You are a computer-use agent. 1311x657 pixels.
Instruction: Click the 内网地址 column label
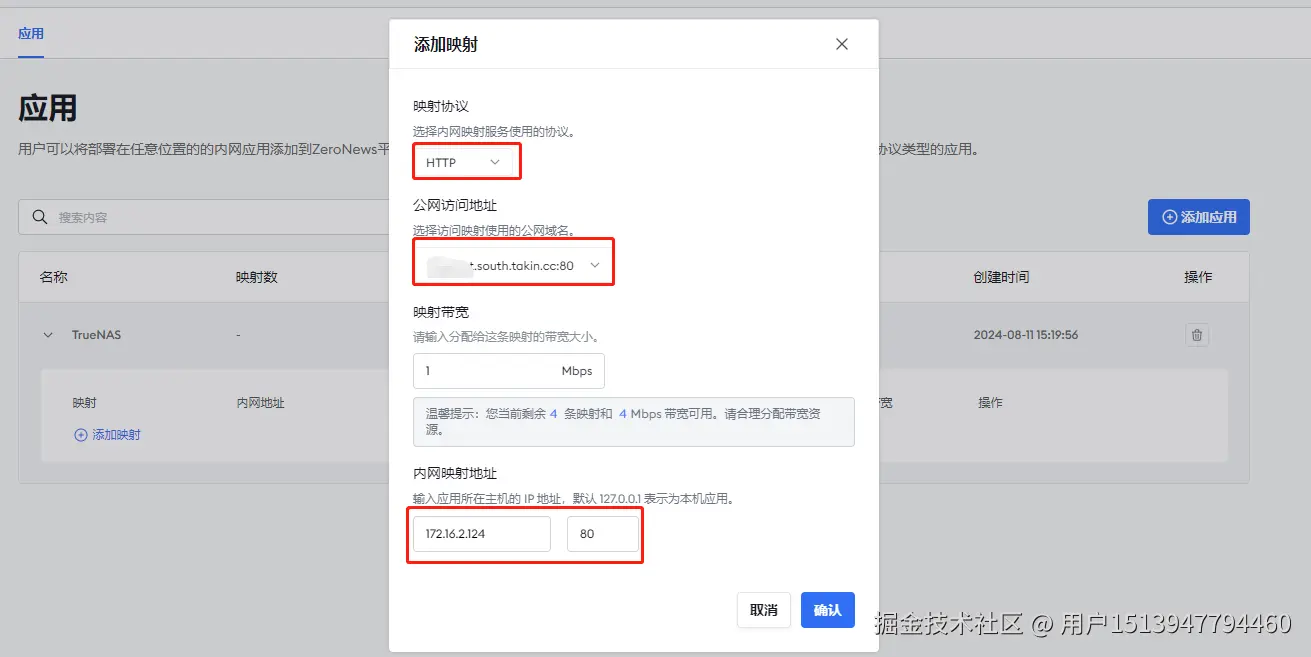(x=260, y=403)
